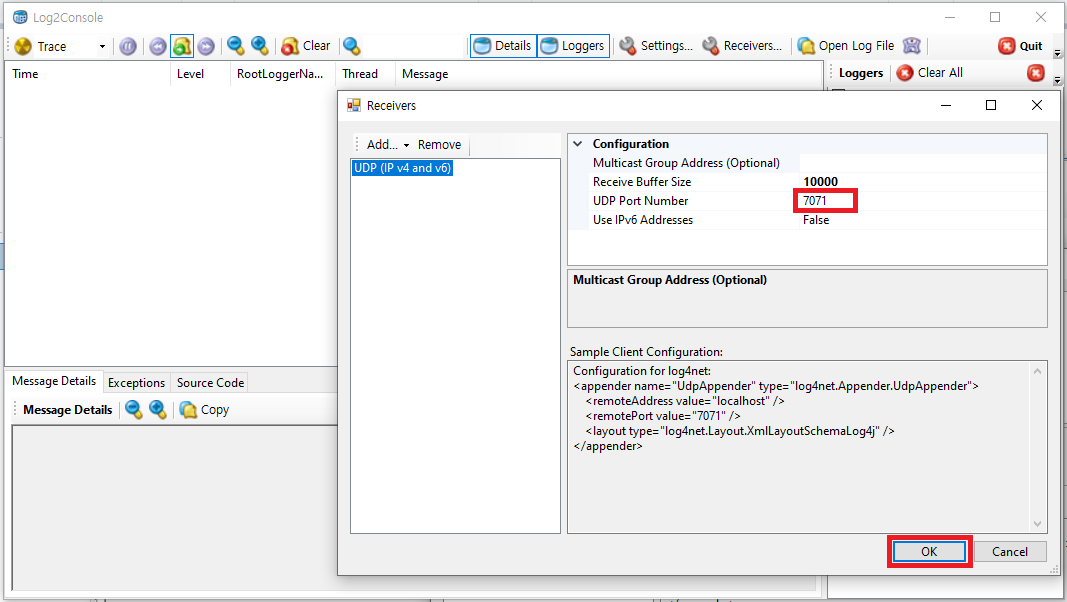Click the red close icon in Loggers panel

(x=1036, y=73)
